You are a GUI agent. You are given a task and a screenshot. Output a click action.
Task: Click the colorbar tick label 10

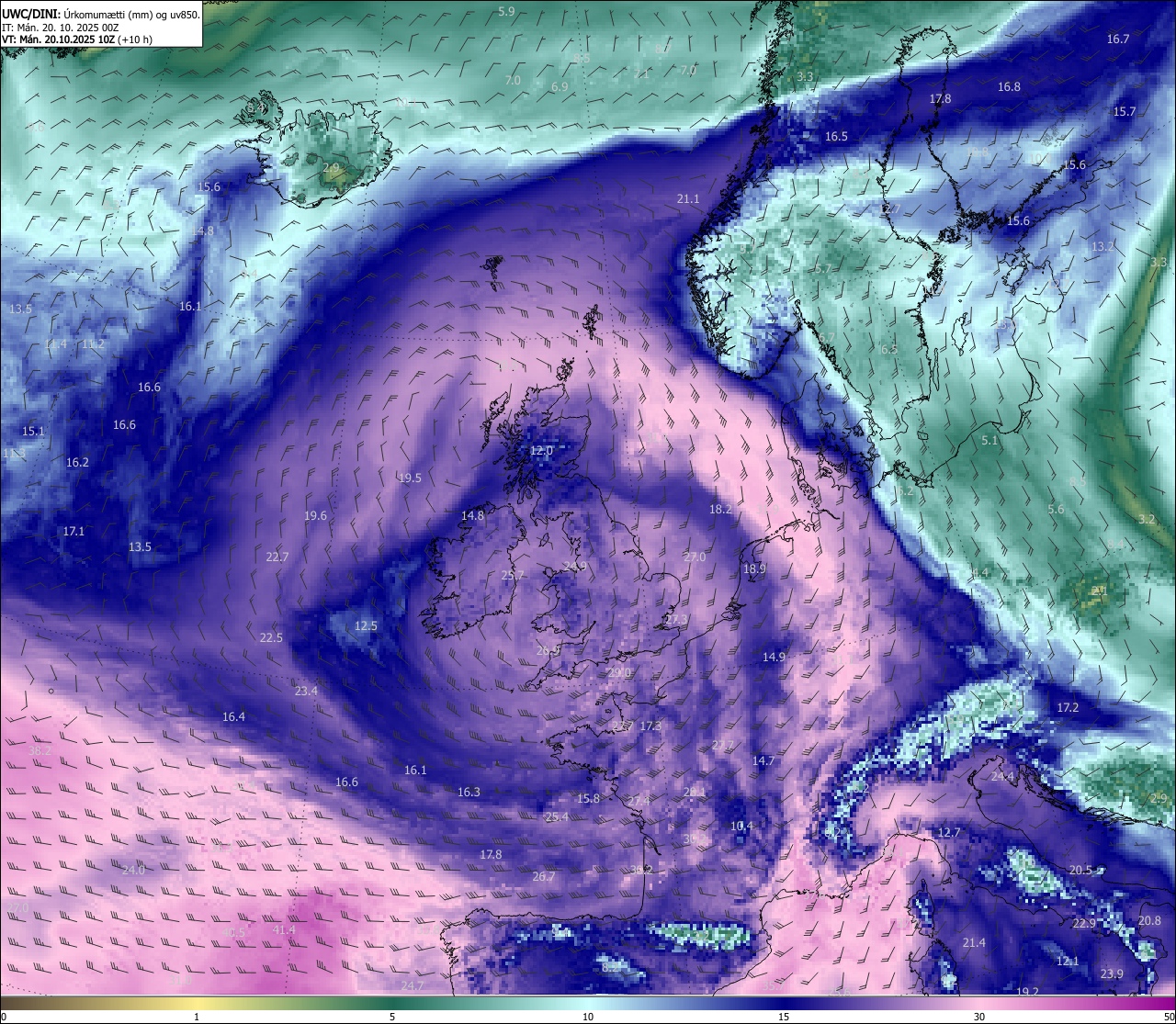(588, 1017)
